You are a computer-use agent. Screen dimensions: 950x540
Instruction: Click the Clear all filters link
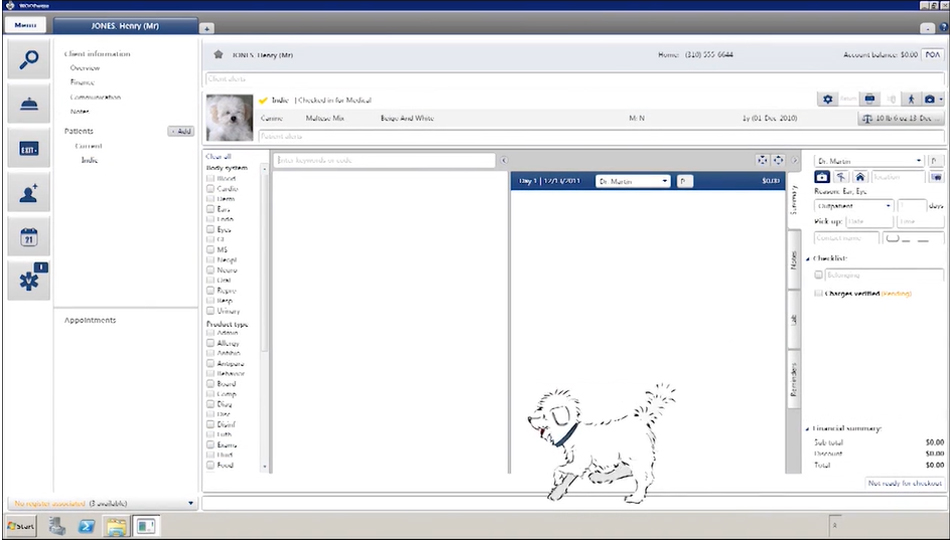tap(218, 157)
